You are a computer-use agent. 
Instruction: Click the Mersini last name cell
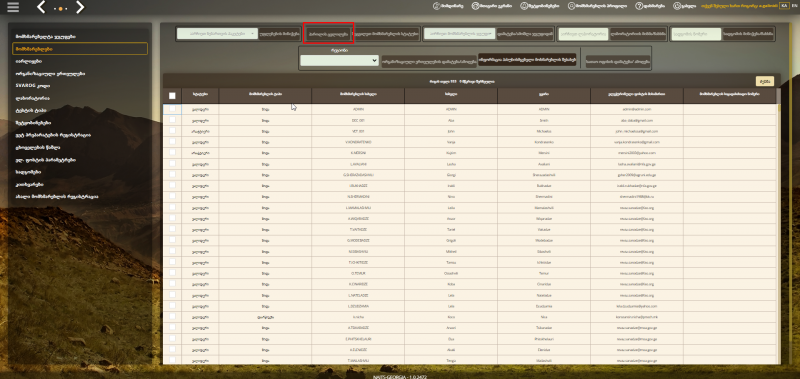[x=543, y=153]
